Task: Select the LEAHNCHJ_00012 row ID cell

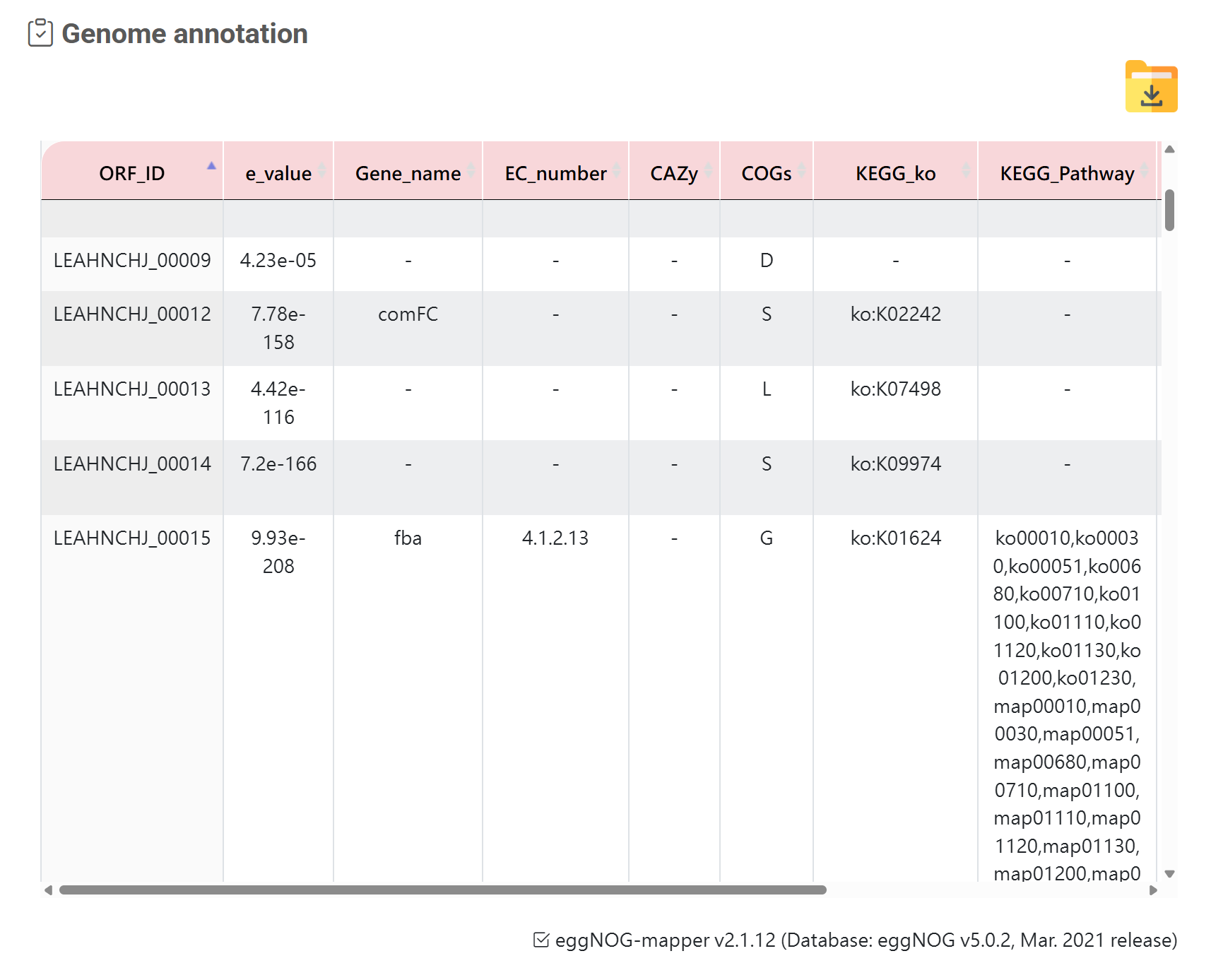Action: 132,314
